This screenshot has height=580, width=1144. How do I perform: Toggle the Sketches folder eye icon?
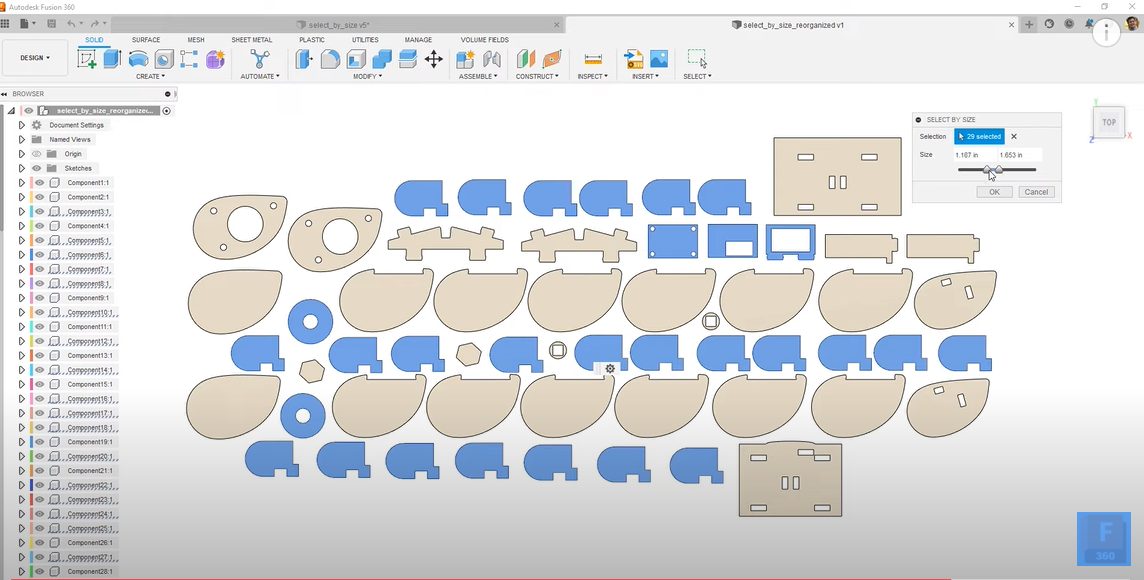coord(36,168)
